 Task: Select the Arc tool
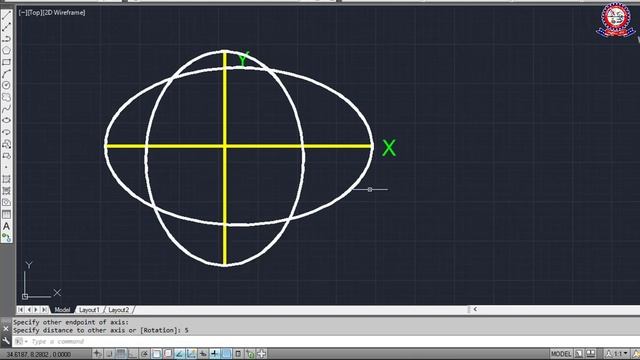[x=6, y=74]
